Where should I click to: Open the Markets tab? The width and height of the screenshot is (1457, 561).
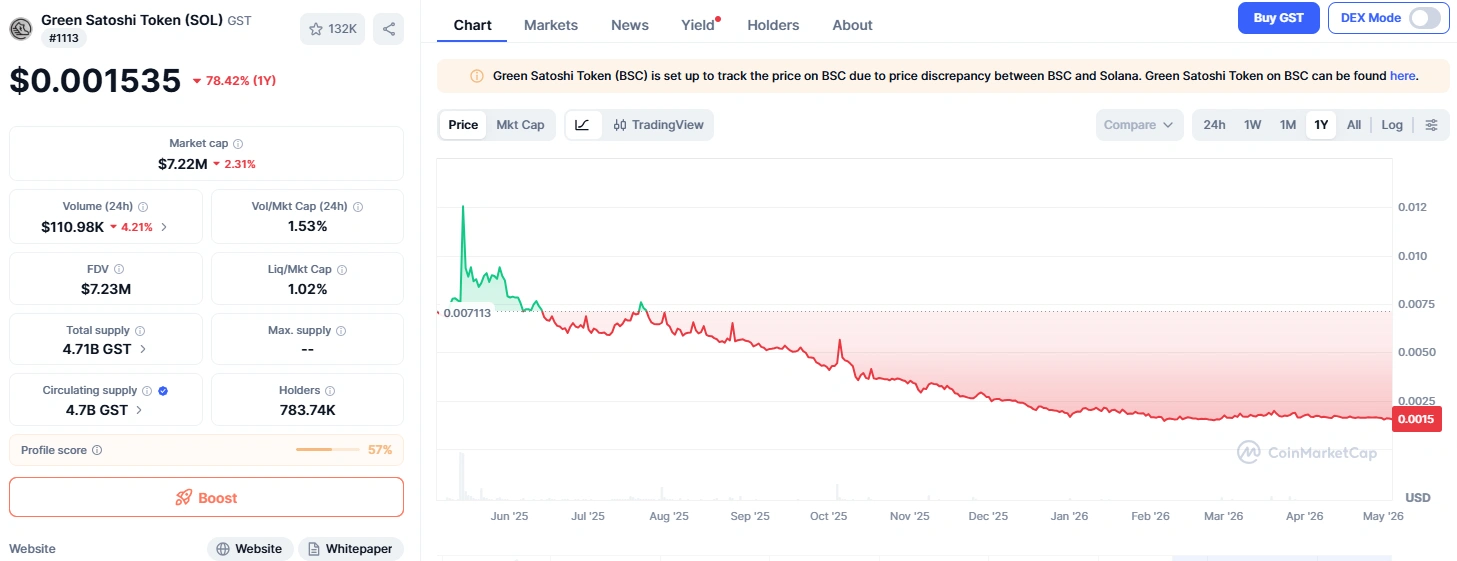[x=551, y=25]
